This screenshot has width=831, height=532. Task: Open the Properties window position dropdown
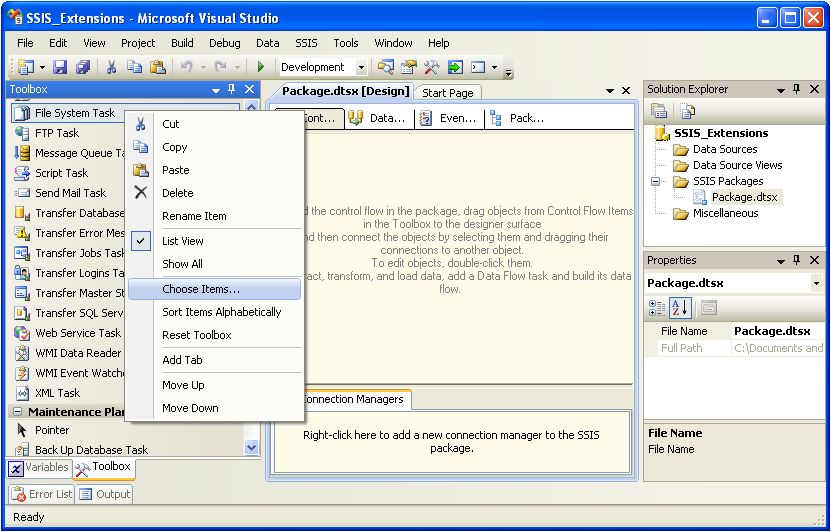(x=781, y=261)
